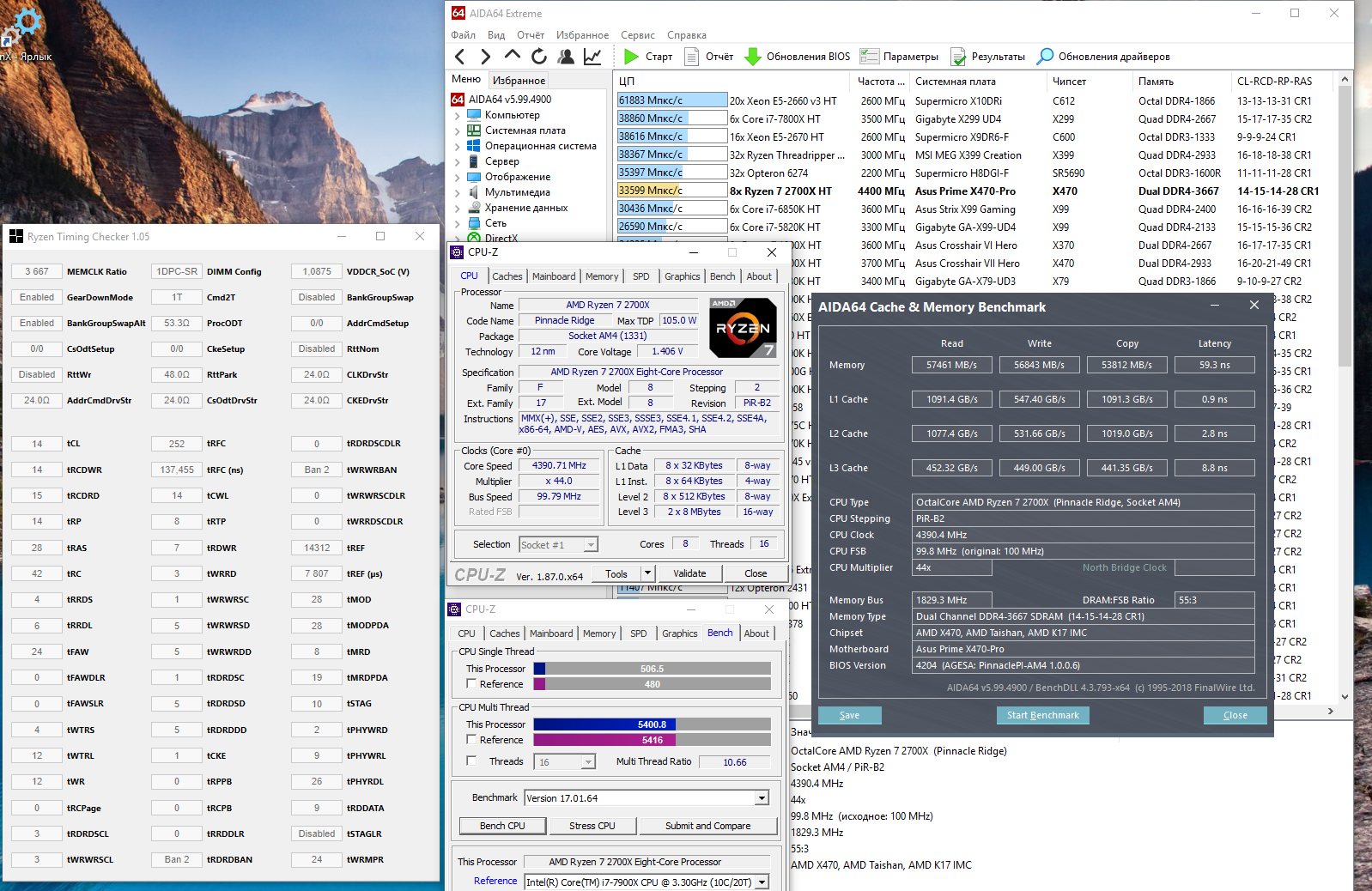Click the Validate button in CPU-Z
Image resolution: width=1372 pixels, height=891 pixels.
pyautogui.click(x=689, y=573)
